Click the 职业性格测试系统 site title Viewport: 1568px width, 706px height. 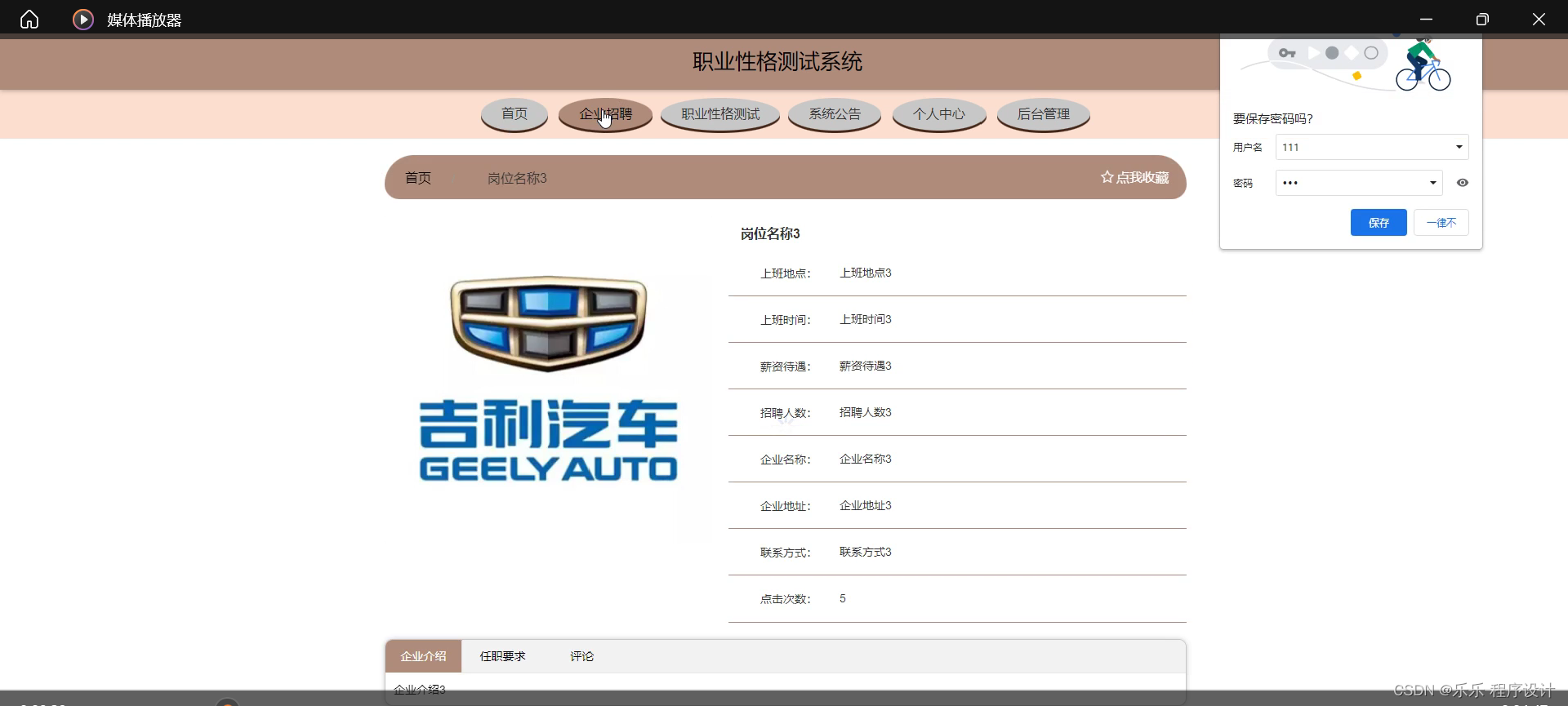click(x=777, y=62)
